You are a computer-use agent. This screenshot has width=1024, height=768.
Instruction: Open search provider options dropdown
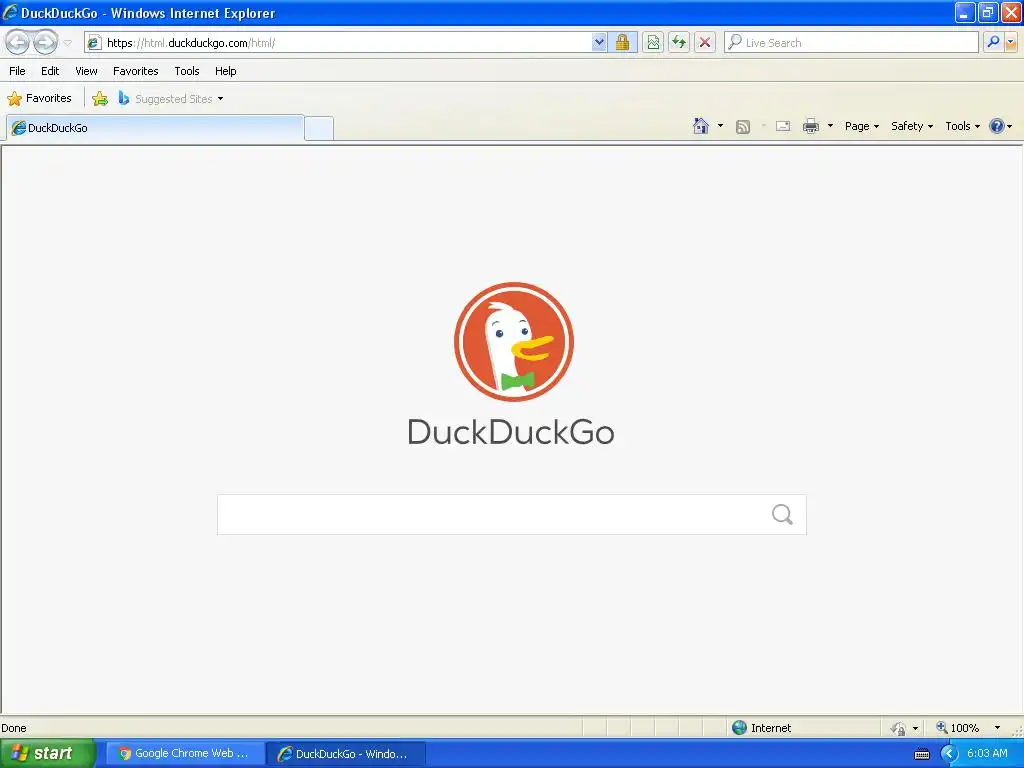coord(1011,43)
